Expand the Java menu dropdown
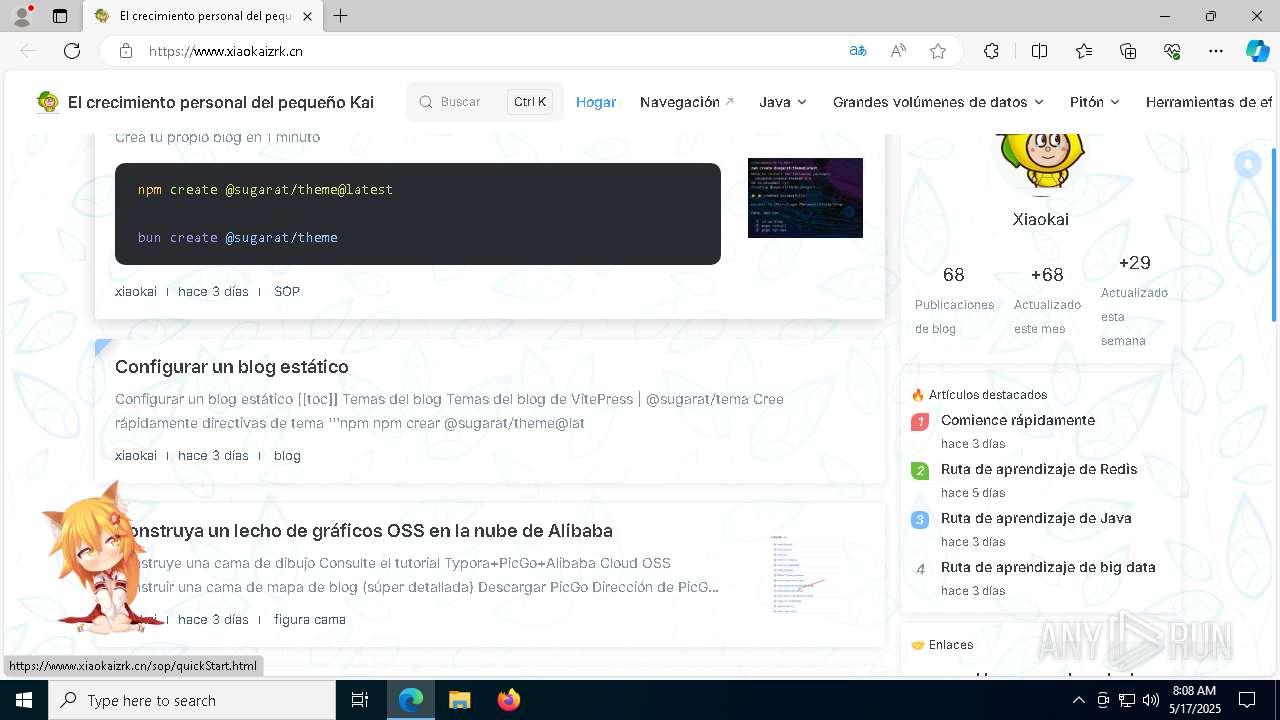The height and width of the screenshot is (720, 1280). (x=783, y=102)
